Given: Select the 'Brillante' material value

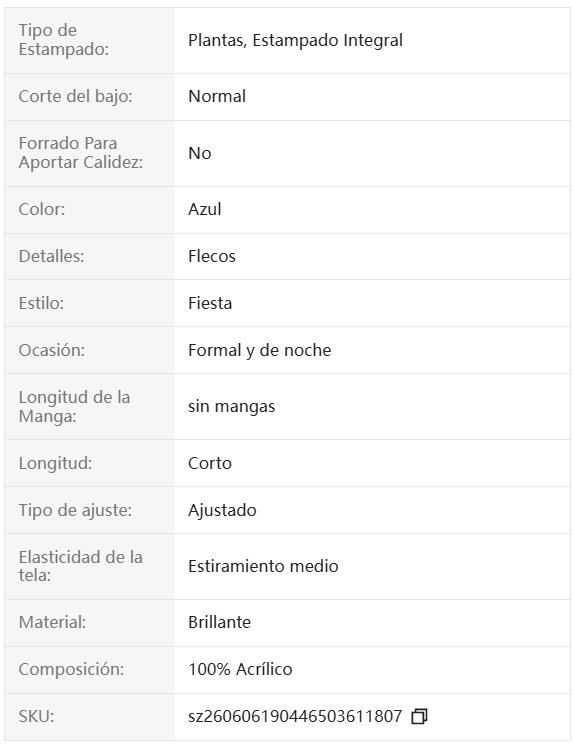Looking at the screenshot, I should point(219,622).
